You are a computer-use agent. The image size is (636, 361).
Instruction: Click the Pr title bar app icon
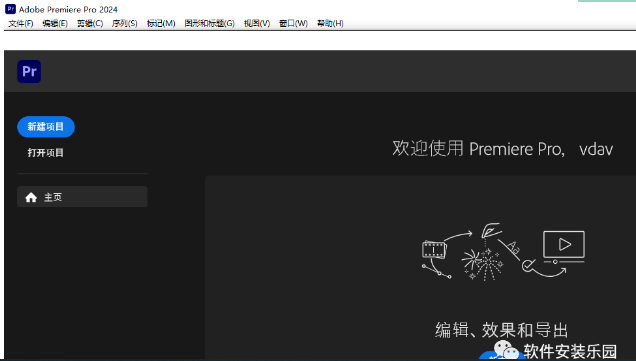[x=11, y=9]
